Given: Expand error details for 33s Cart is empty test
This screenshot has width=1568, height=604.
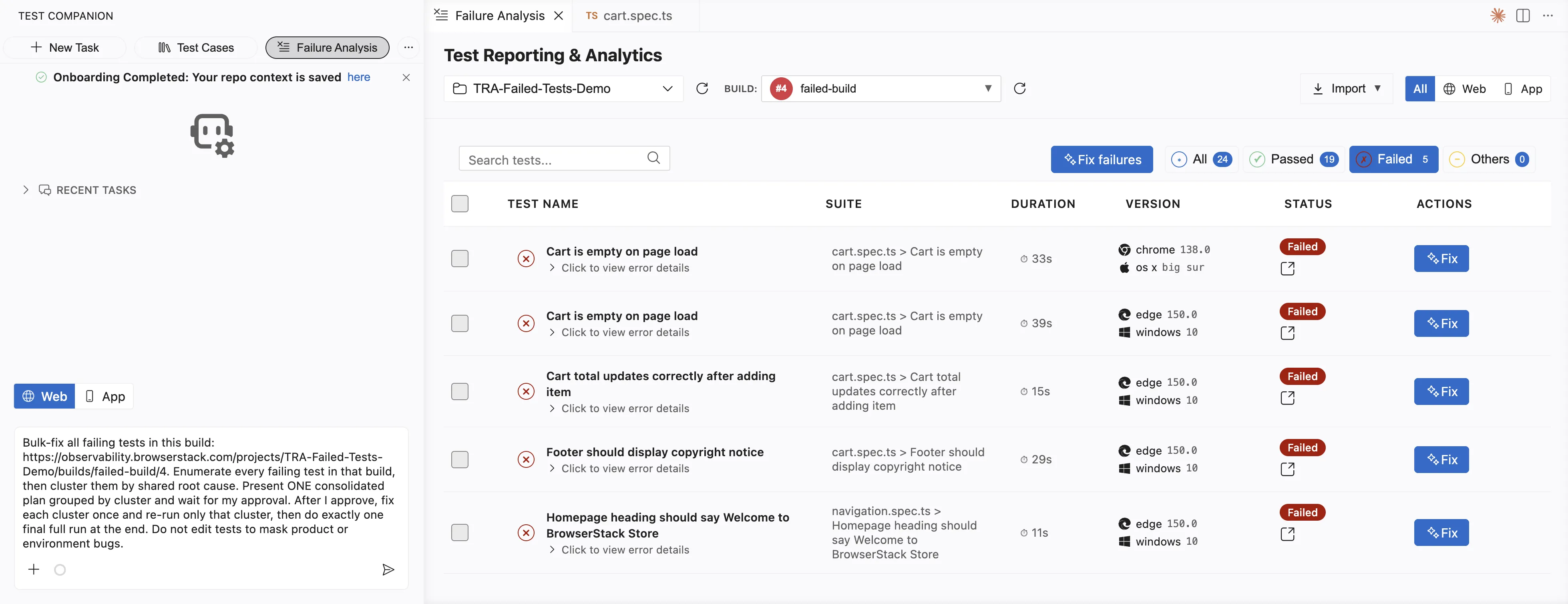Looking at the screenshot, I should pos(619,268).
